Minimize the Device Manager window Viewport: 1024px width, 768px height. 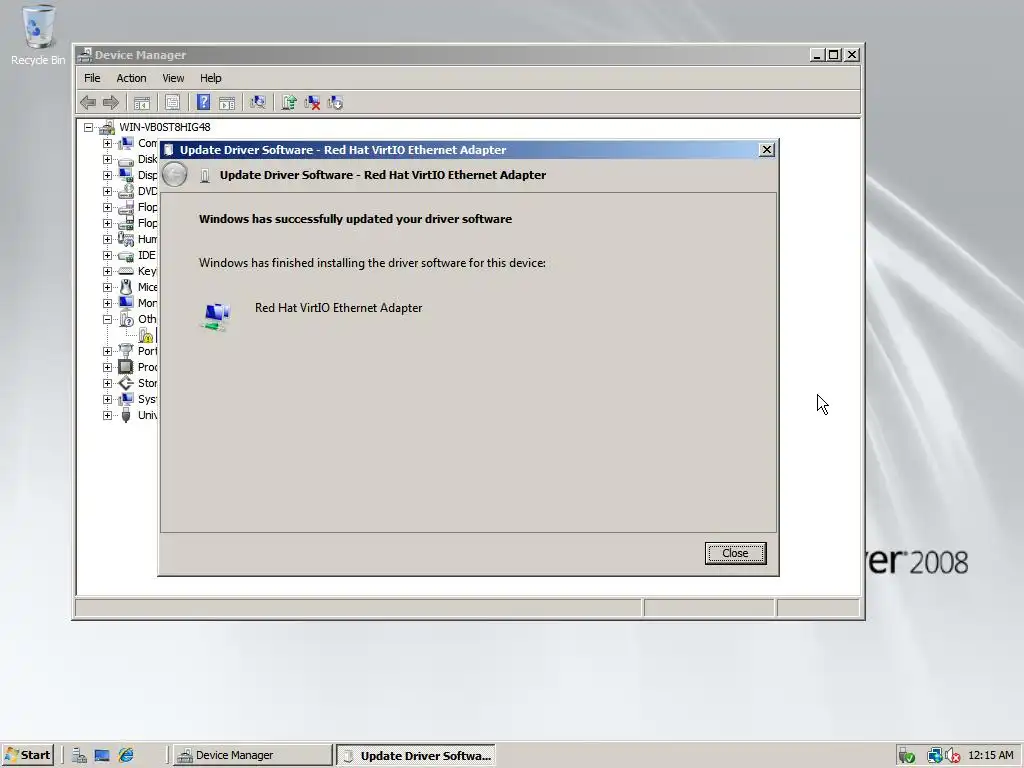(816, 55)
